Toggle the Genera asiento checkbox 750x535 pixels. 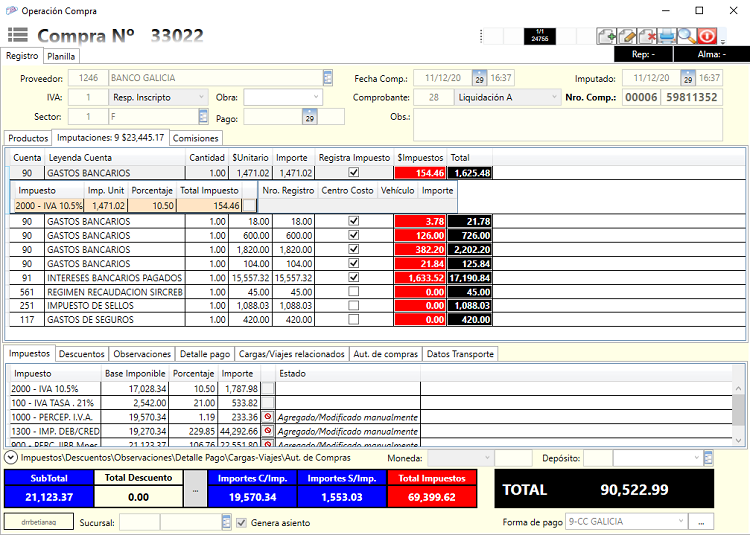(x=242, y=523)
